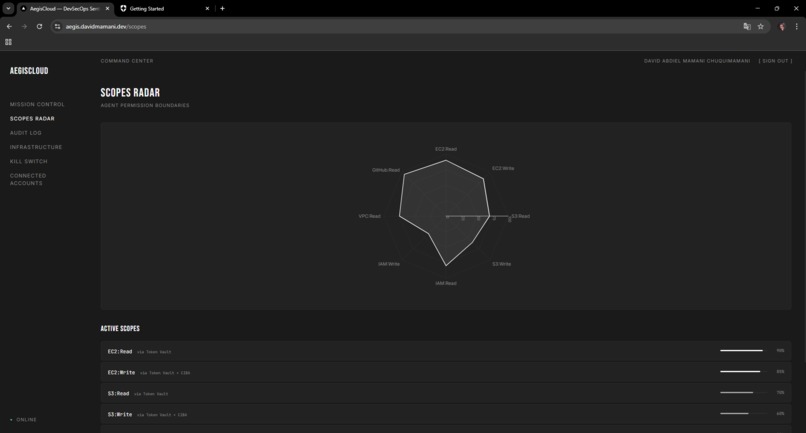
Task: Close the AegisCloud tab
Action: [x=107, y=8]
